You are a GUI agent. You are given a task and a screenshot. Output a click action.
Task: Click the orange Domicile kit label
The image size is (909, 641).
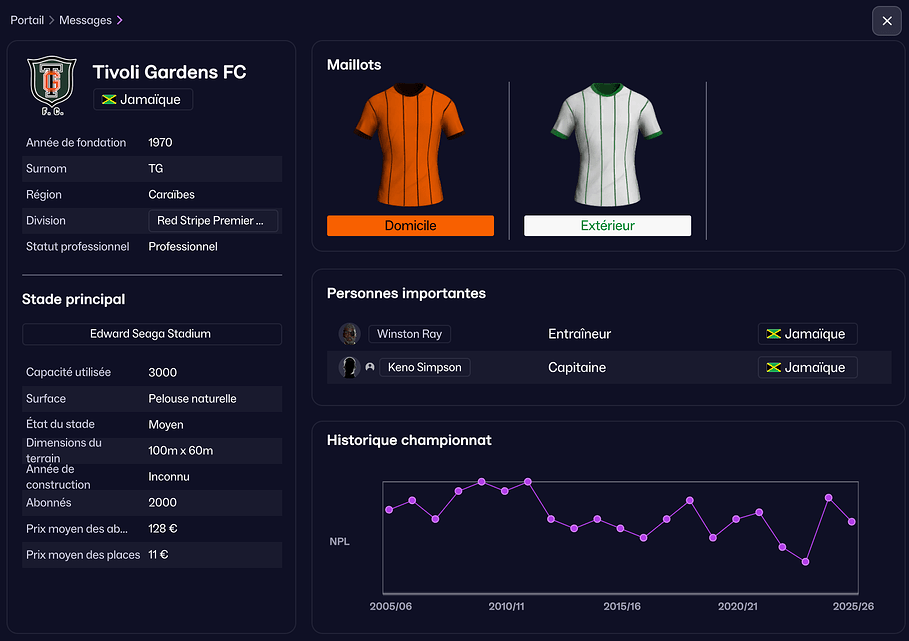[410, 226]
